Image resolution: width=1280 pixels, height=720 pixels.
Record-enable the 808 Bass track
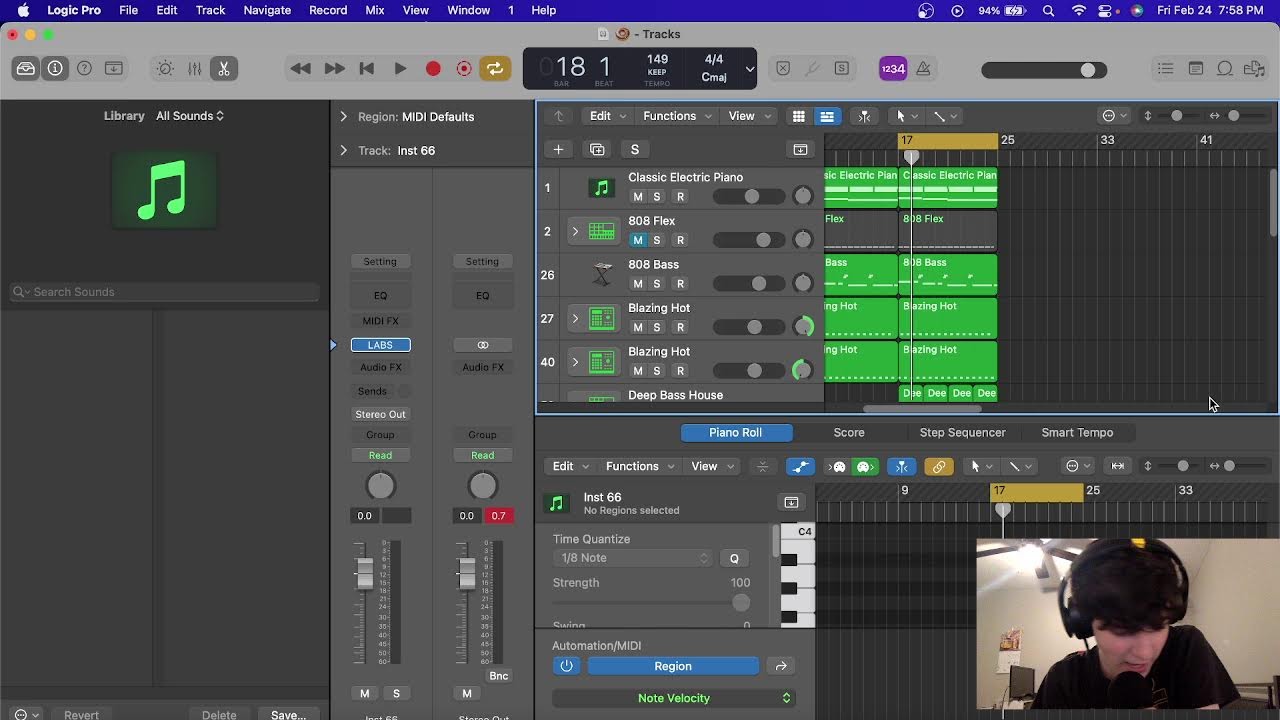coord(680,284)
